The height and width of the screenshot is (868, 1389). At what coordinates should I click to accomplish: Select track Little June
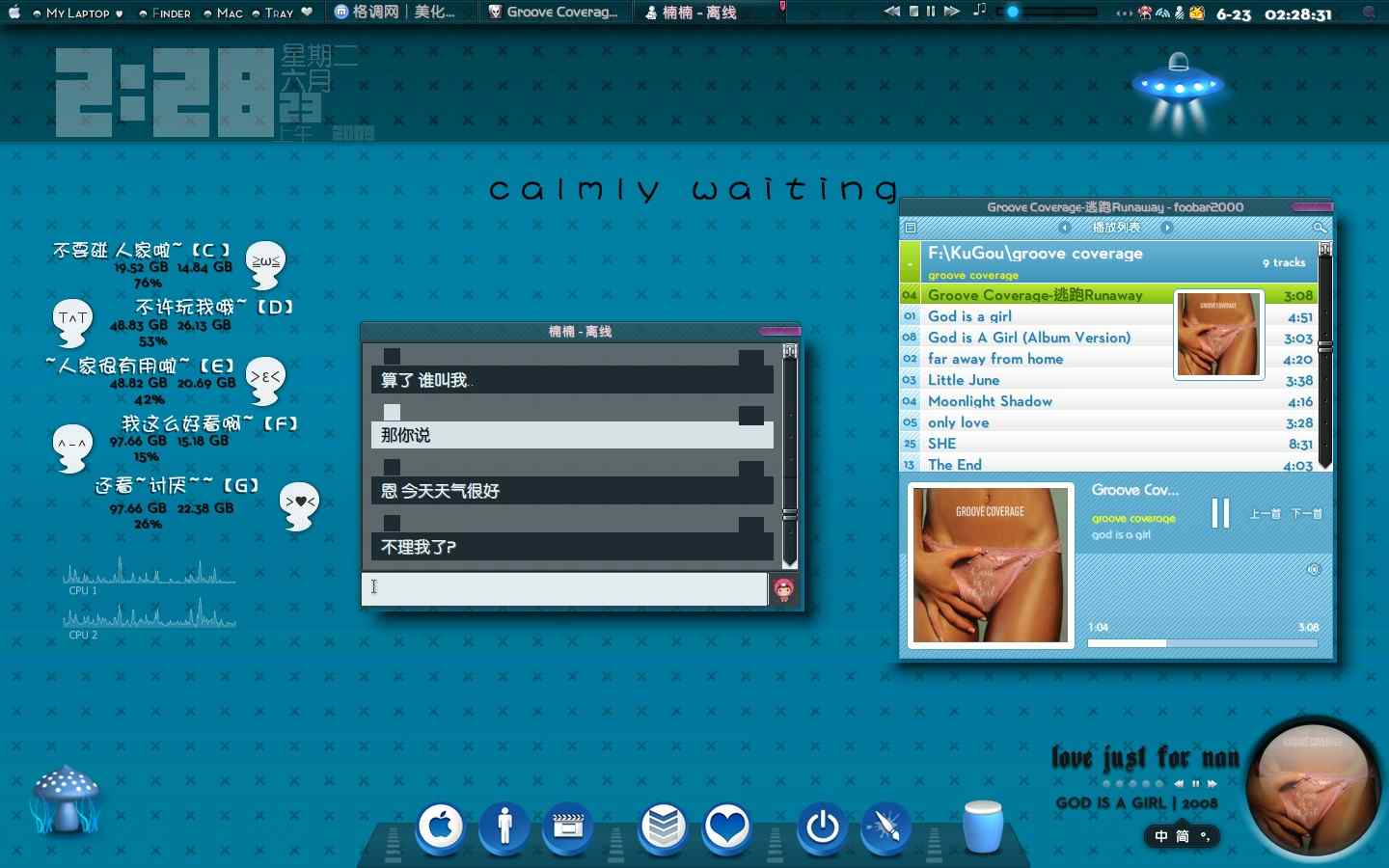(1107, 380)
